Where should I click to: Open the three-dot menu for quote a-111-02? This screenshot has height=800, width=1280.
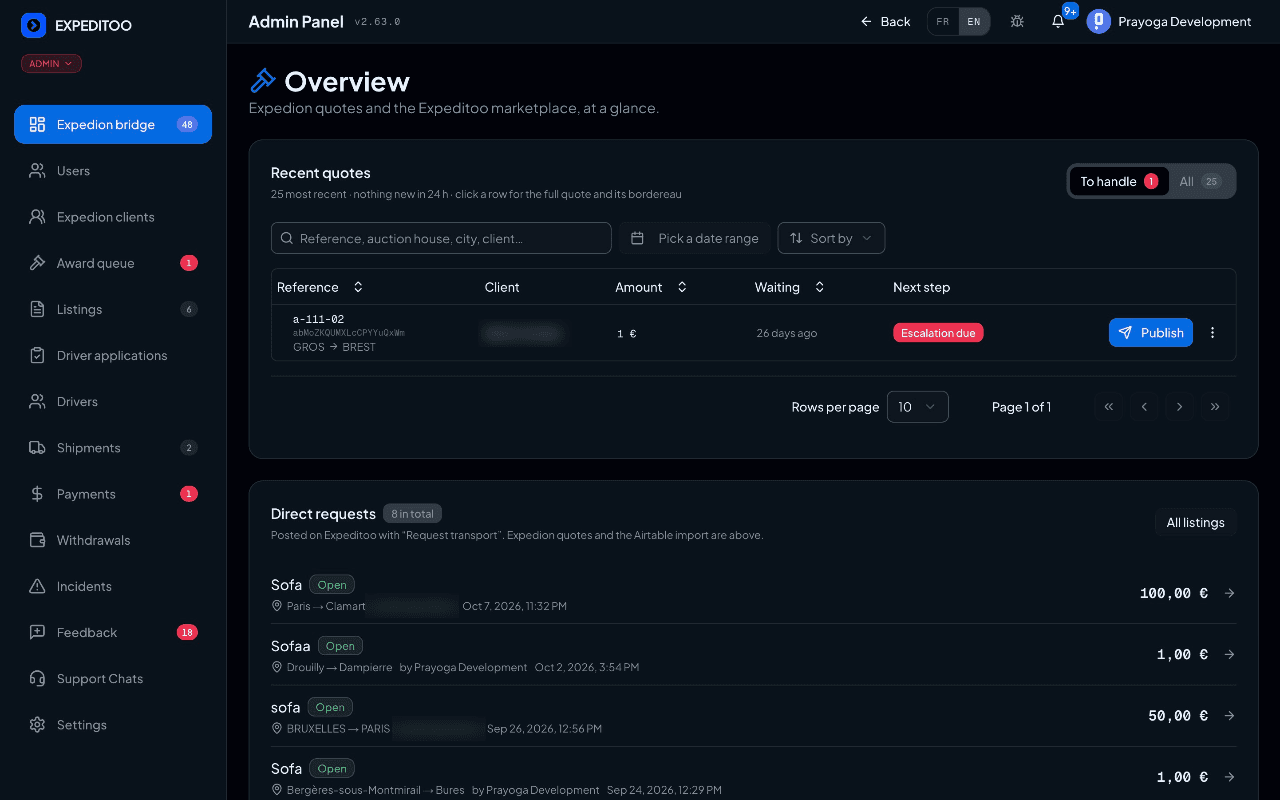[x=1212, y=333]
